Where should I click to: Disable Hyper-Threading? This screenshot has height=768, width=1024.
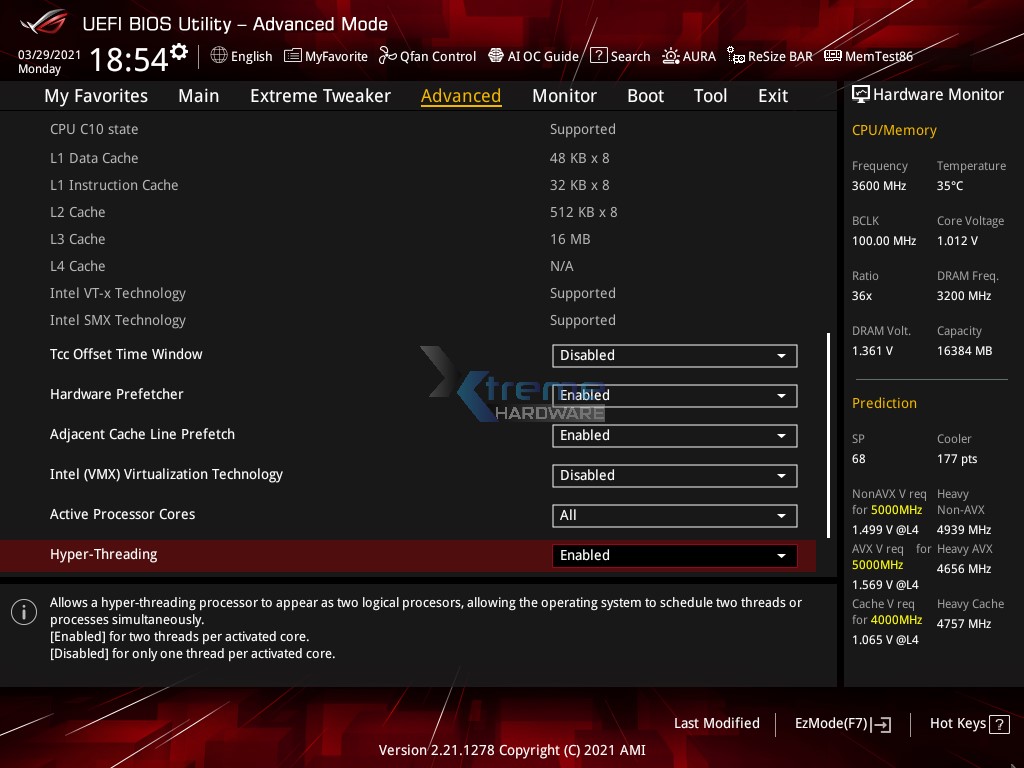pyautogui.click(x=674, y=555)
